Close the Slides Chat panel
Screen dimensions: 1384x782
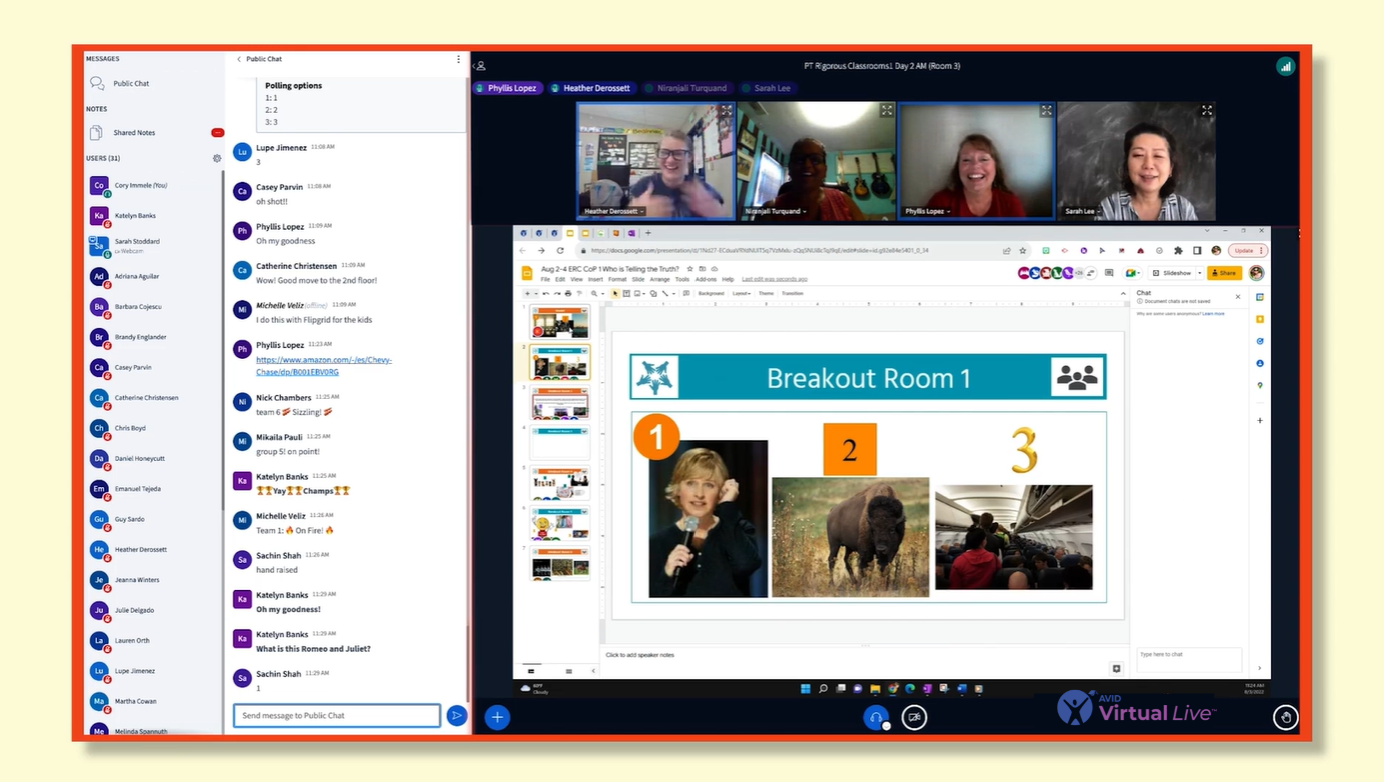point(1238,296)
